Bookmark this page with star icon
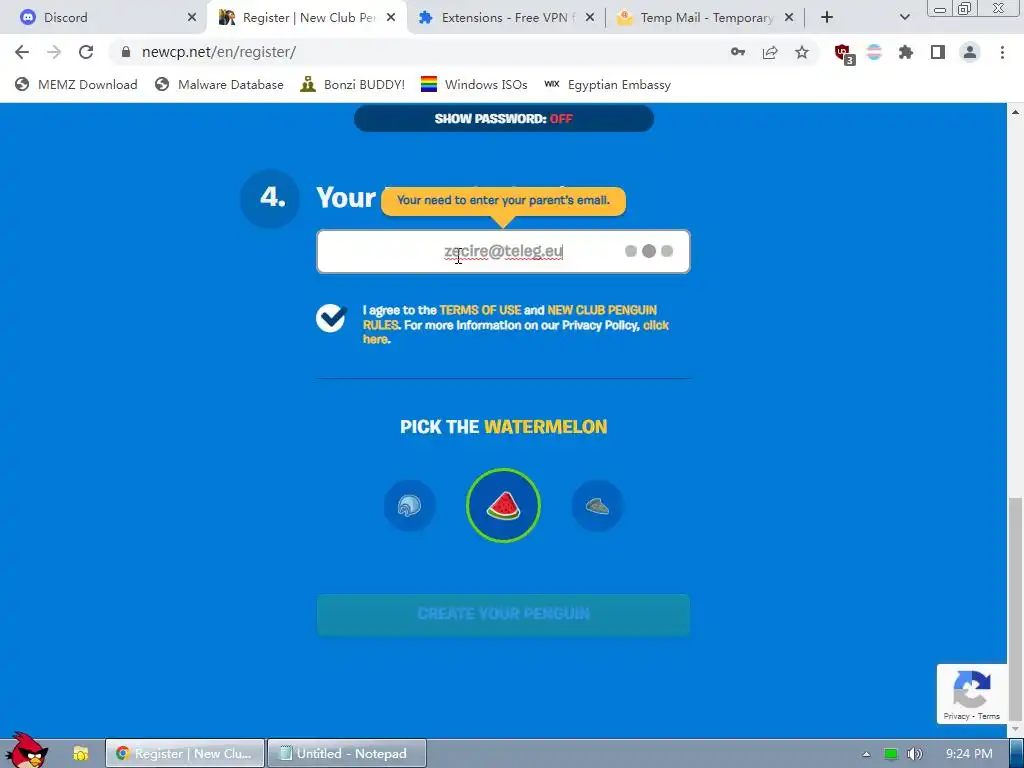This screenshot has height=768, width=1024. click(802, 52)
